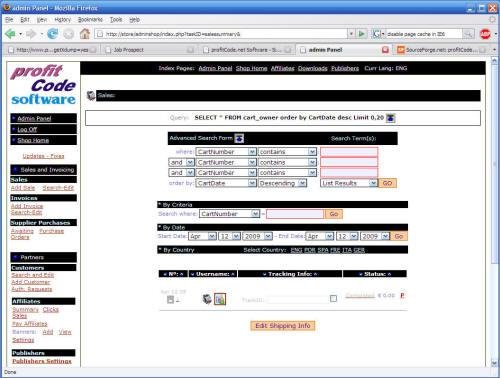Viewport: 500px width, 378px height.
Task: Open the By Criteria CartNumber dropdown
Action: tap(229, 214)
